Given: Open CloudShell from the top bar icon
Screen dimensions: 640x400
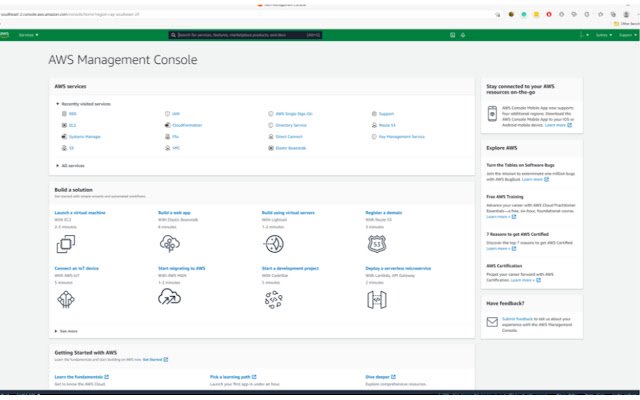Looking at the screenshot, I should [452, 35].
